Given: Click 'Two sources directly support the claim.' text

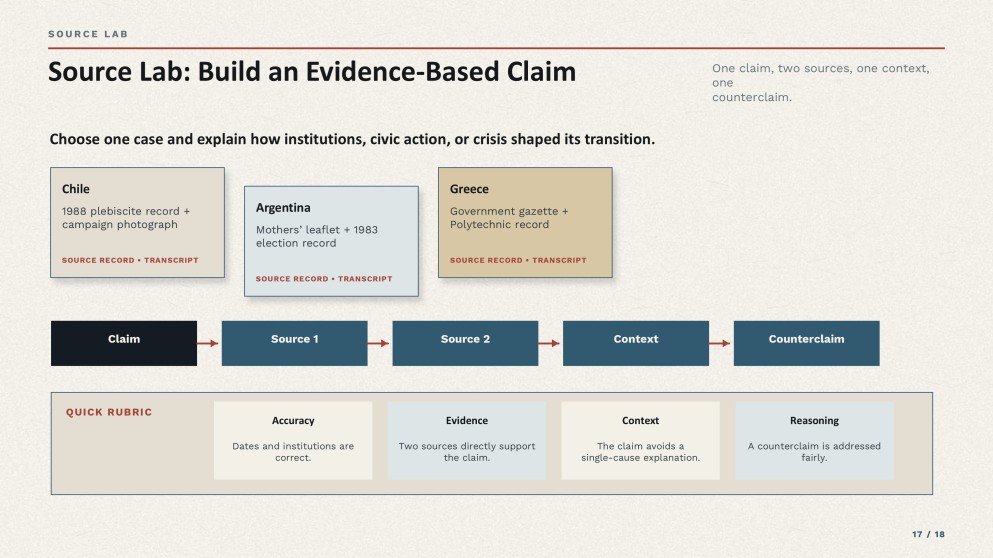Looking at the screenshot, I should click(467, 452).
